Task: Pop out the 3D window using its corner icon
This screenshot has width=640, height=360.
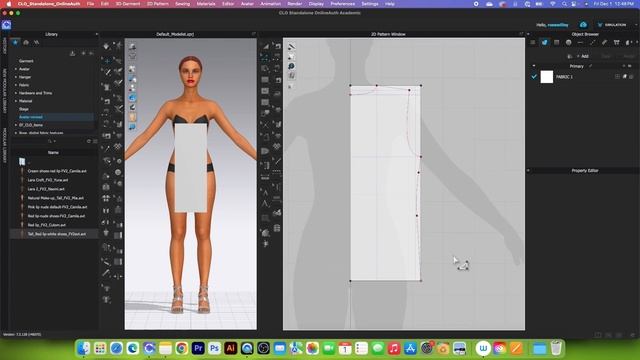Action: (253, 34)
